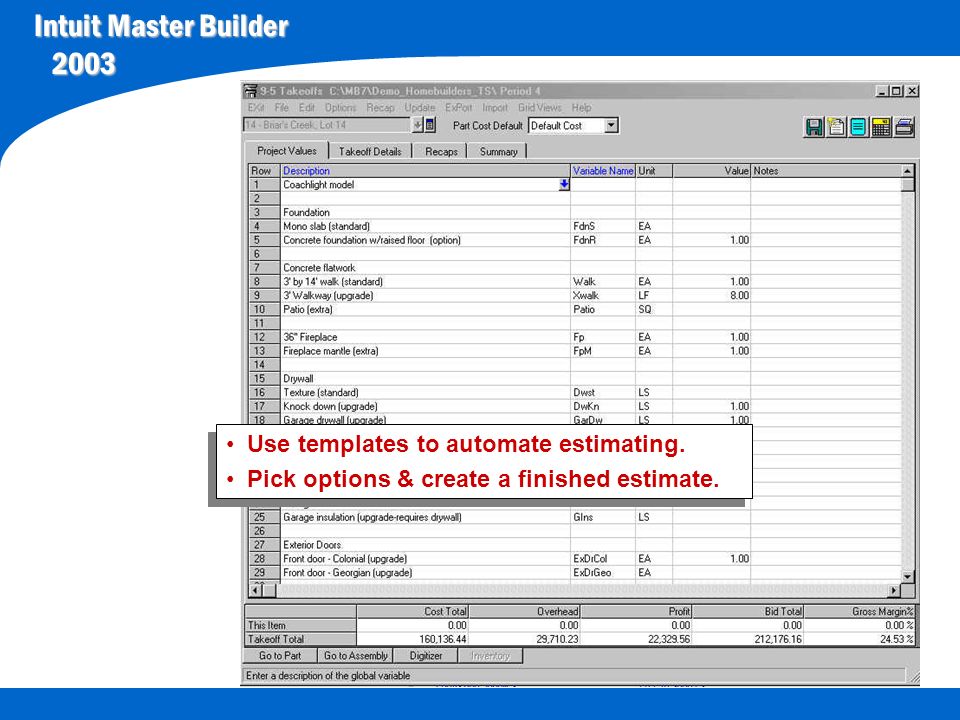Select the Garage insulation upgrade row
Screen dimensions: 960x720
tap(576, 517)
